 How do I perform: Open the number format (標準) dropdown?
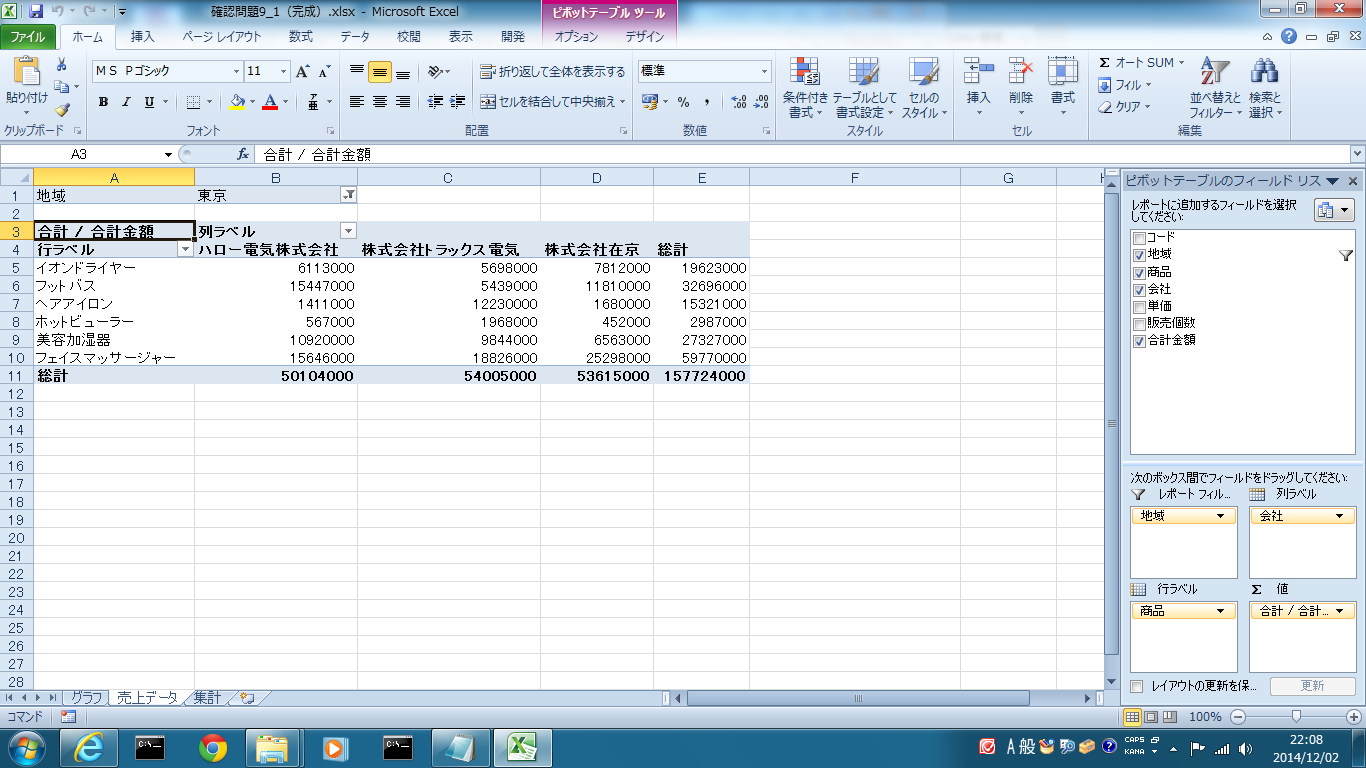[x=765, y=72]
